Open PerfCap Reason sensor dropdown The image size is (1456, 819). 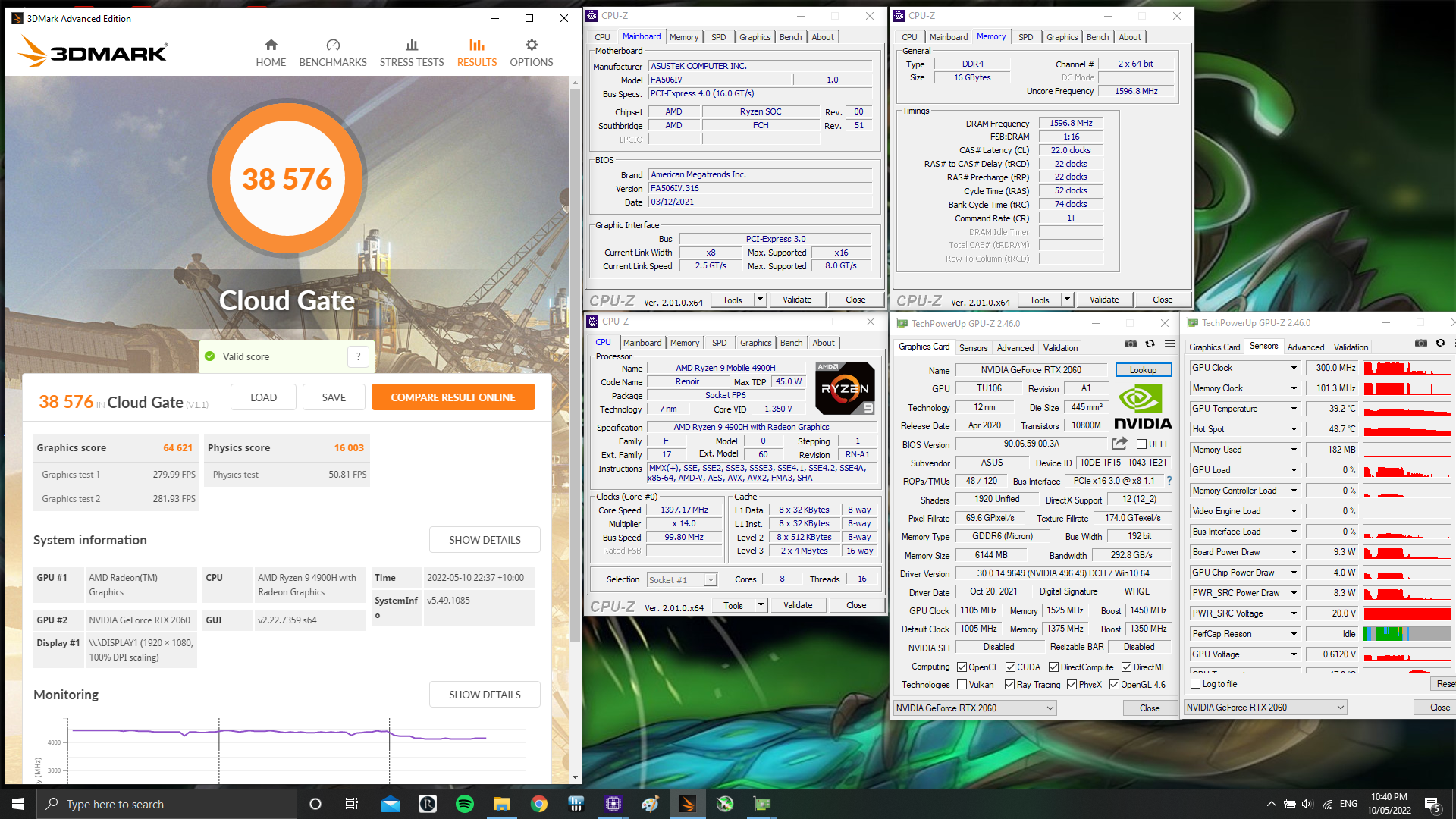pyautogui.click(x=1294, y=634)
